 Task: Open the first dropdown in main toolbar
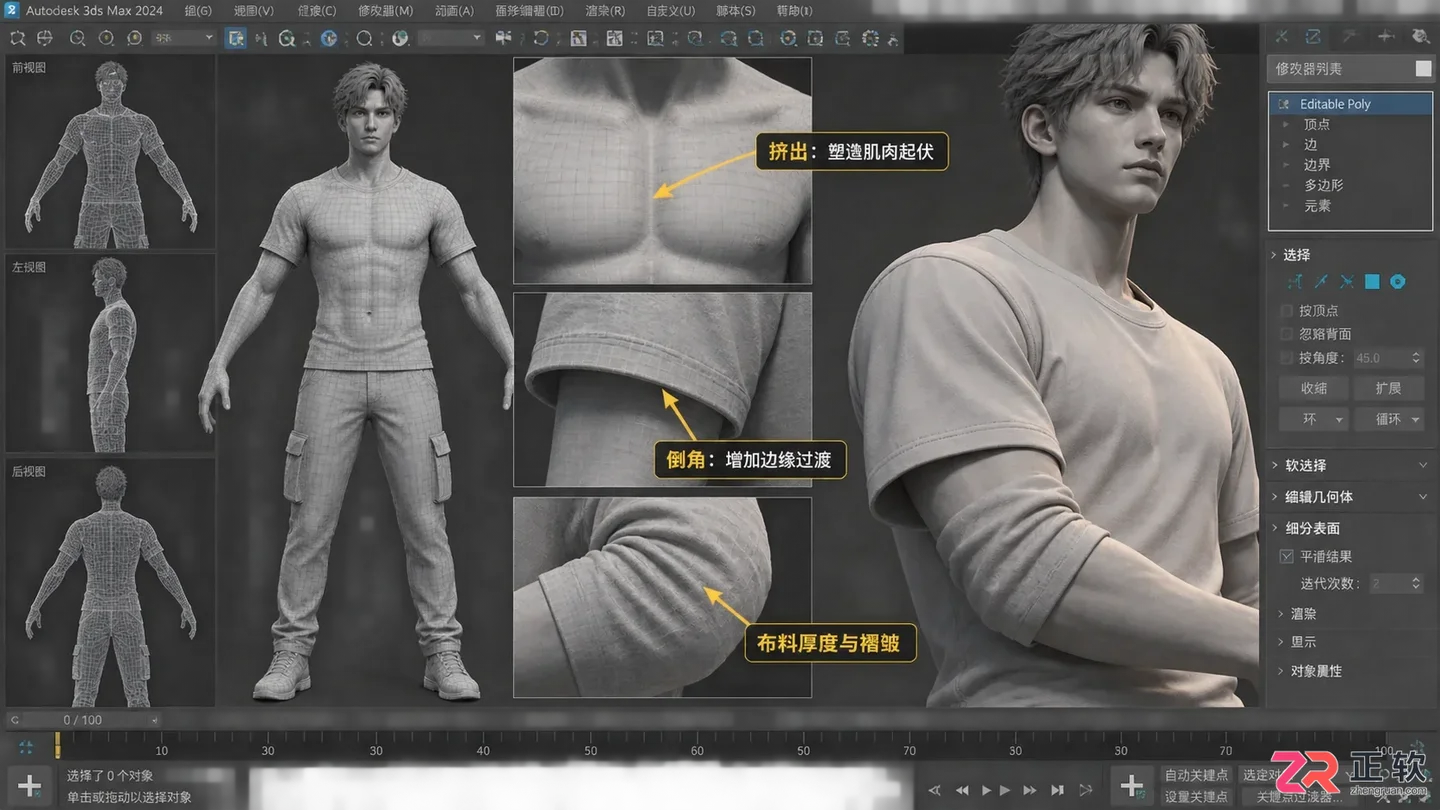[x=184, y=38]
